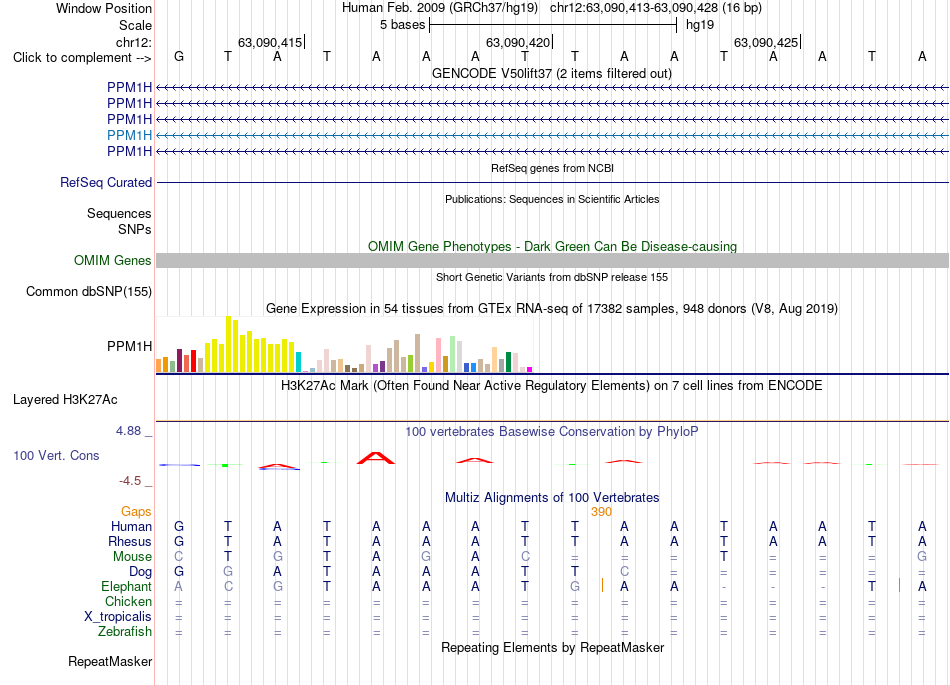The image size is (950, 685).
Task: Click the GTEx Gene Expression track title
Action: coord(552,308)
